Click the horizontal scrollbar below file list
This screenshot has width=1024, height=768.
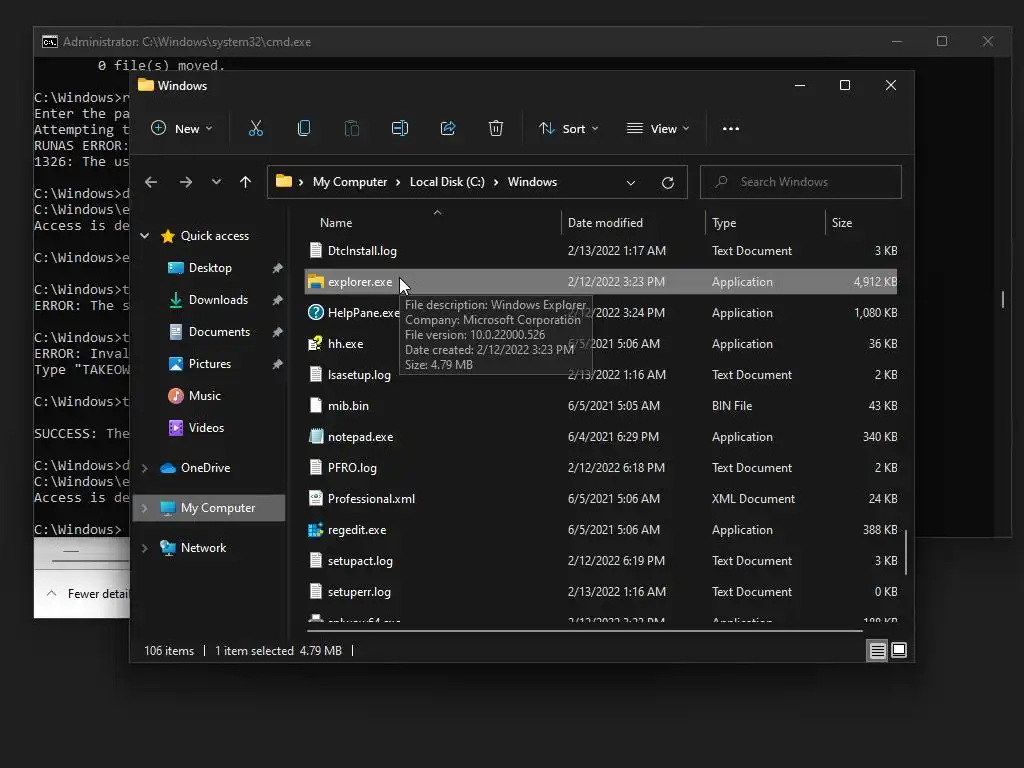[584, 631]
